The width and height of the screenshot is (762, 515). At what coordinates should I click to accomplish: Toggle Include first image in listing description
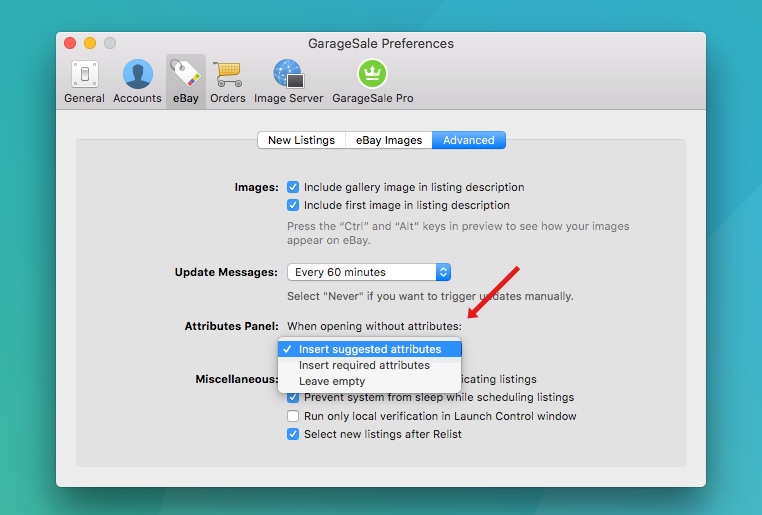pos(293,205)
